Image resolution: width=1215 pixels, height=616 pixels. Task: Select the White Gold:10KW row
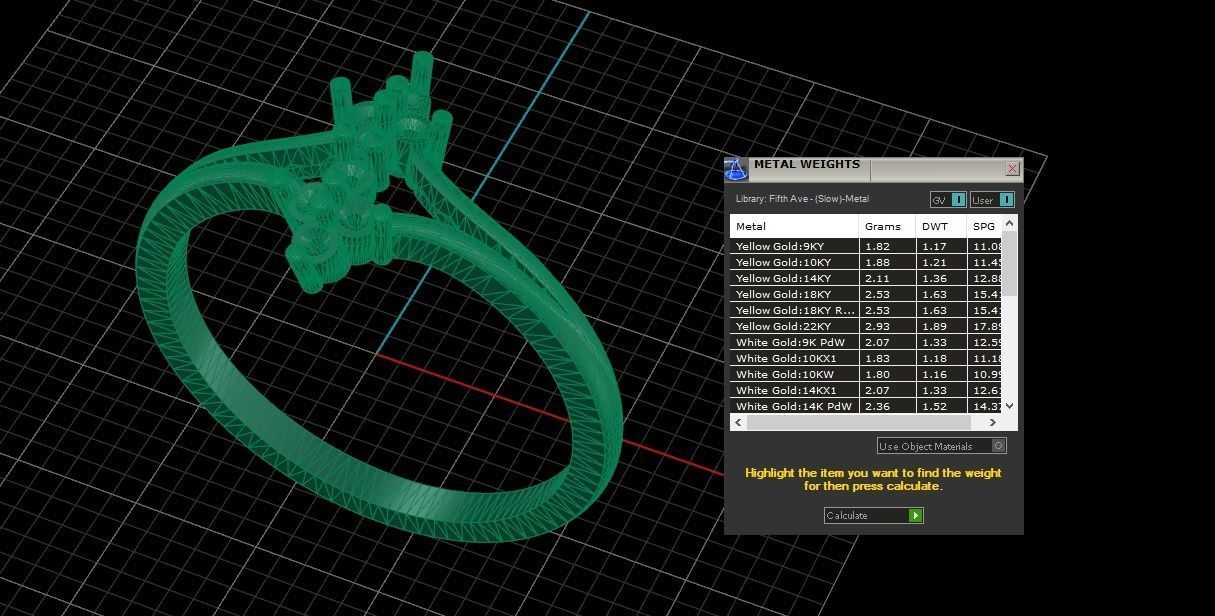click(x=865, y=374)
